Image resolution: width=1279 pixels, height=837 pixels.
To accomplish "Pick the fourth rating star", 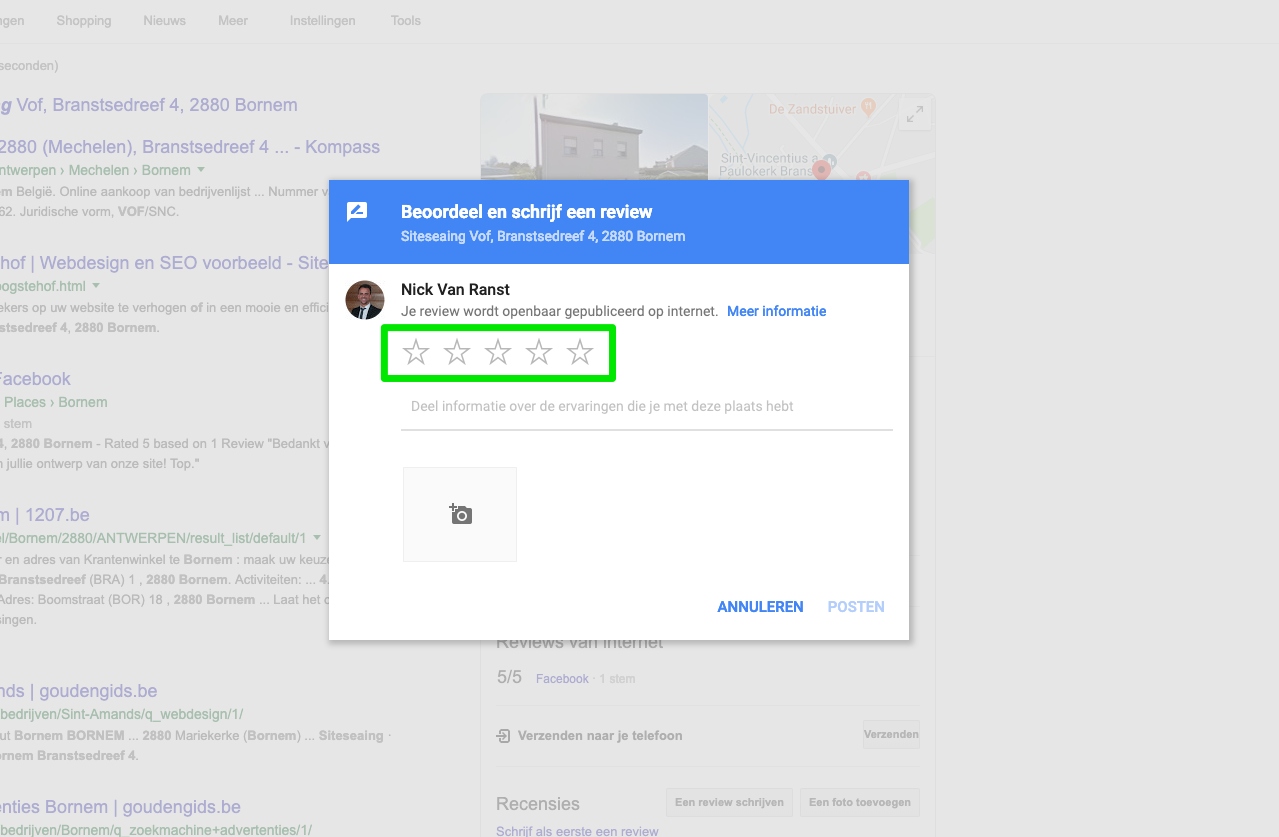I will click(x=539, y=352).
